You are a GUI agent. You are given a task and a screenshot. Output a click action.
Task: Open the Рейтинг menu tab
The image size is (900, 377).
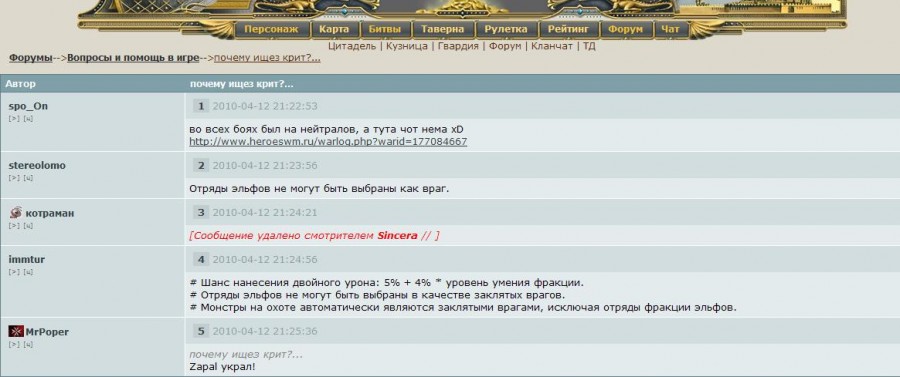click(568, 29)
